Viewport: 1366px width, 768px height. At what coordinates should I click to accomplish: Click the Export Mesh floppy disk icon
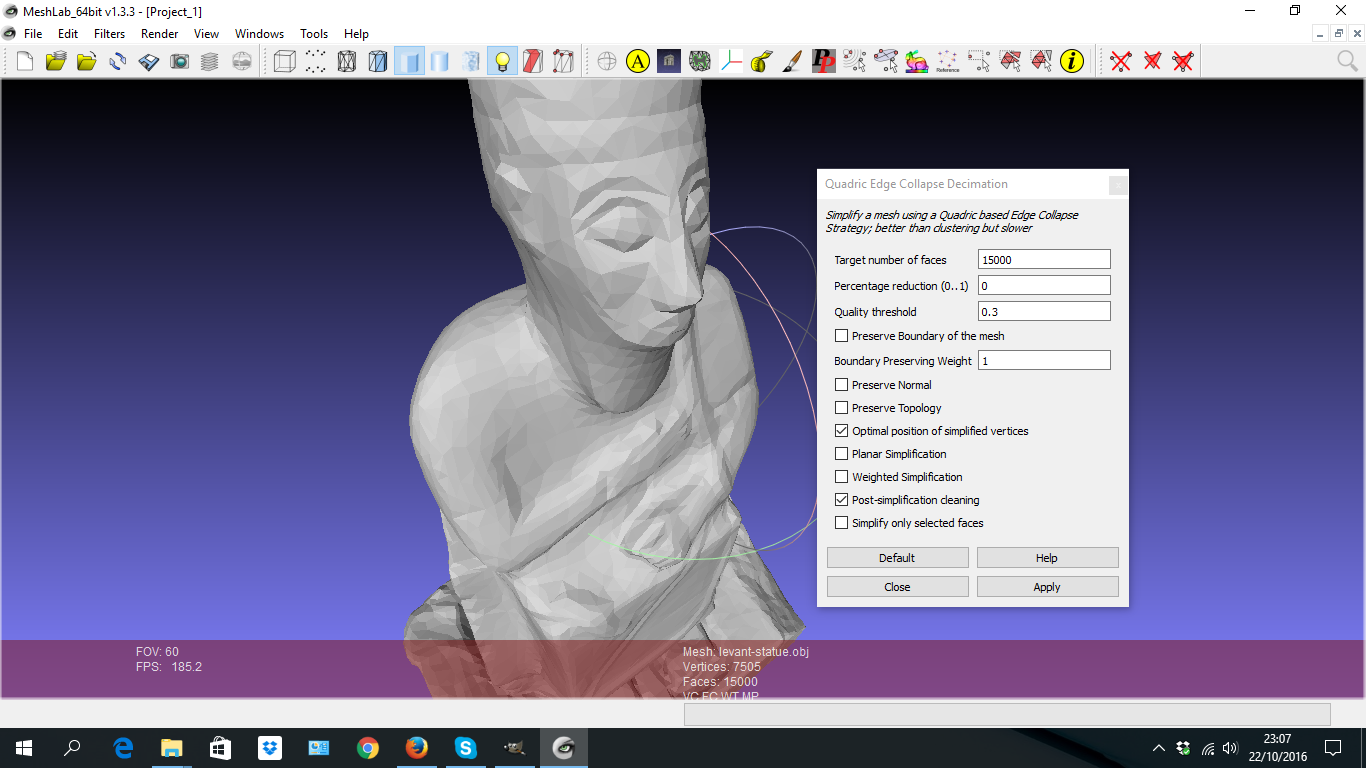click(x=148, y=62)
